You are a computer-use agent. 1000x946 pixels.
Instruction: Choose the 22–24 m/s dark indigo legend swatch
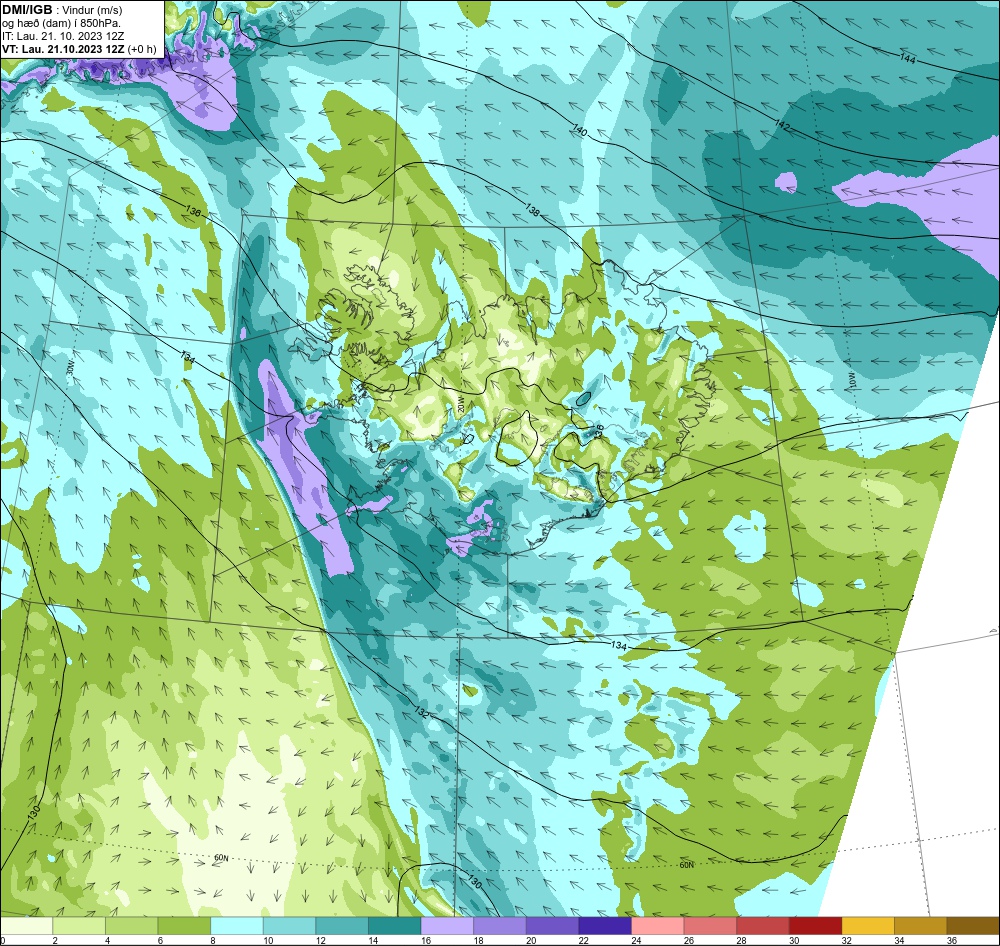pos(605,926)
